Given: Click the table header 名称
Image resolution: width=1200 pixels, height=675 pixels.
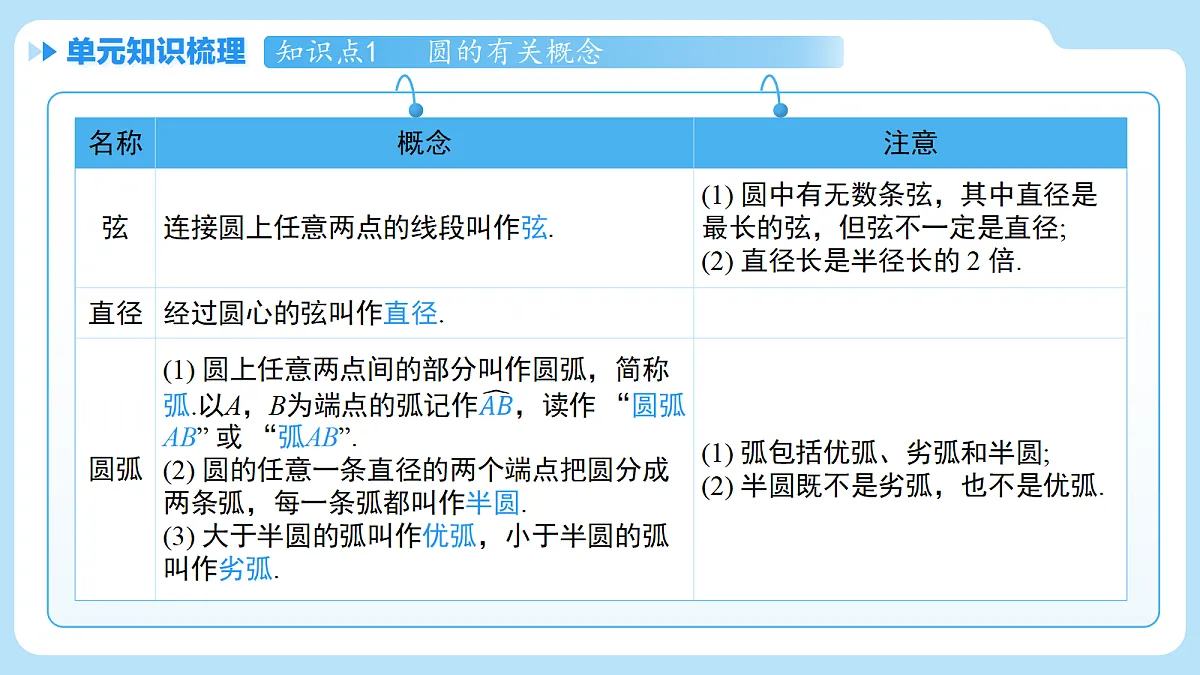Looking at the screenshot, I should pos(116,143).
